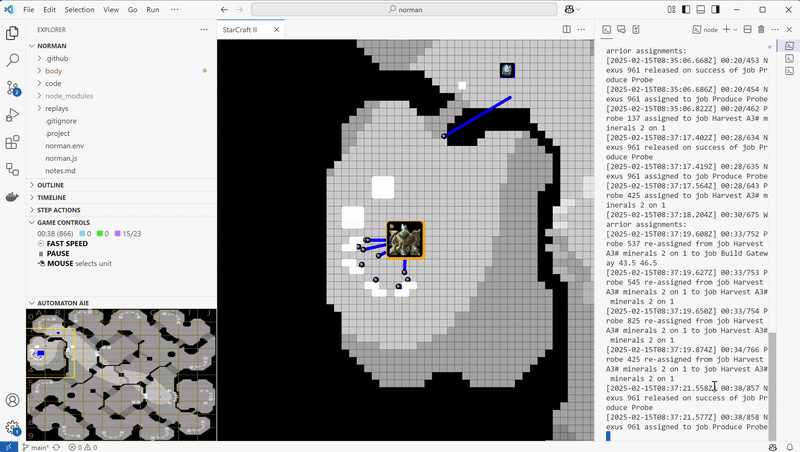Go forward with the right arrow
The height and width of the screenshot is (452, 800).
tap(239, 9)
